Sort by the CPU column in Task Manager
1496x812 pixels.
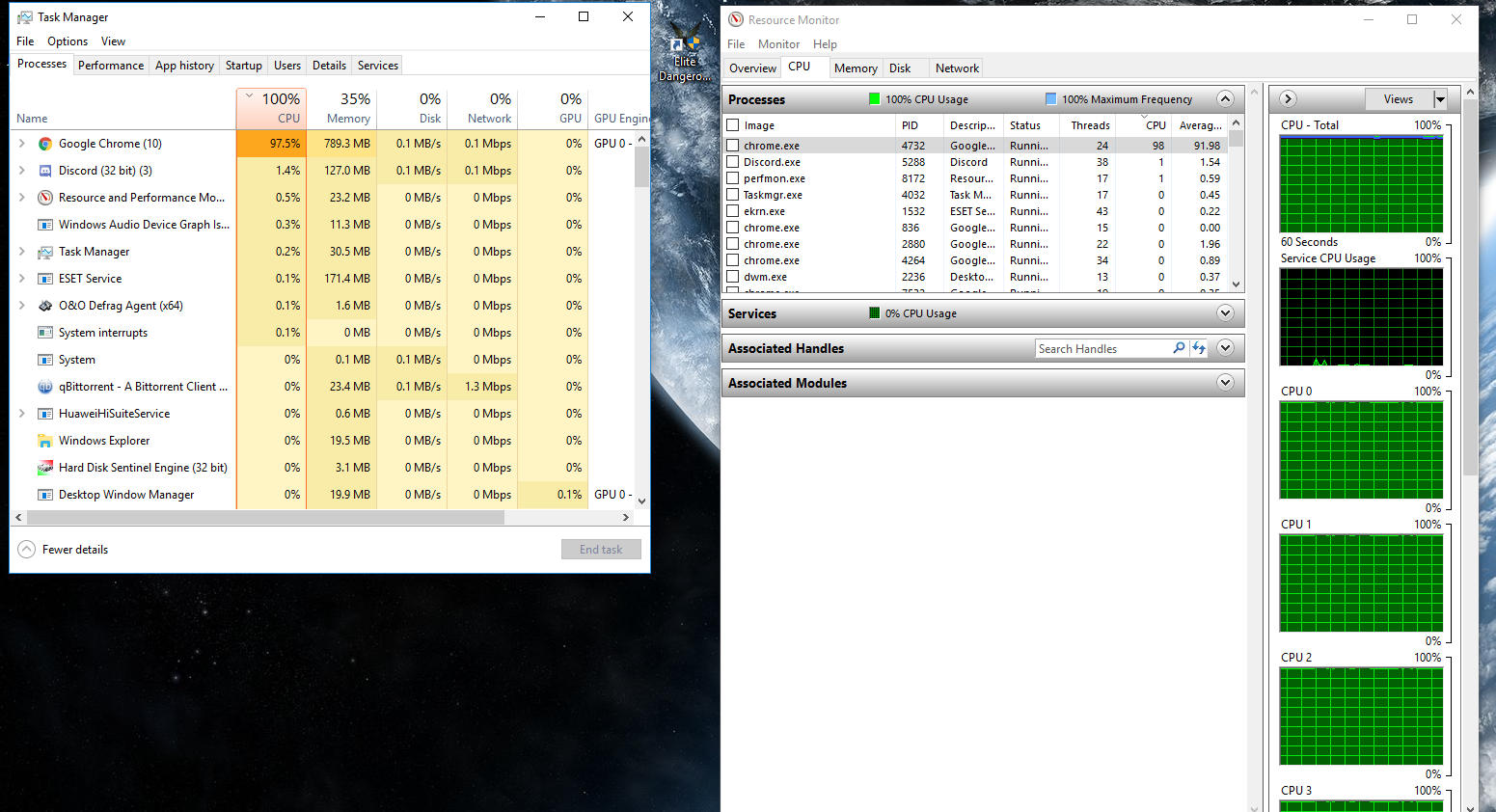(271, 108)
